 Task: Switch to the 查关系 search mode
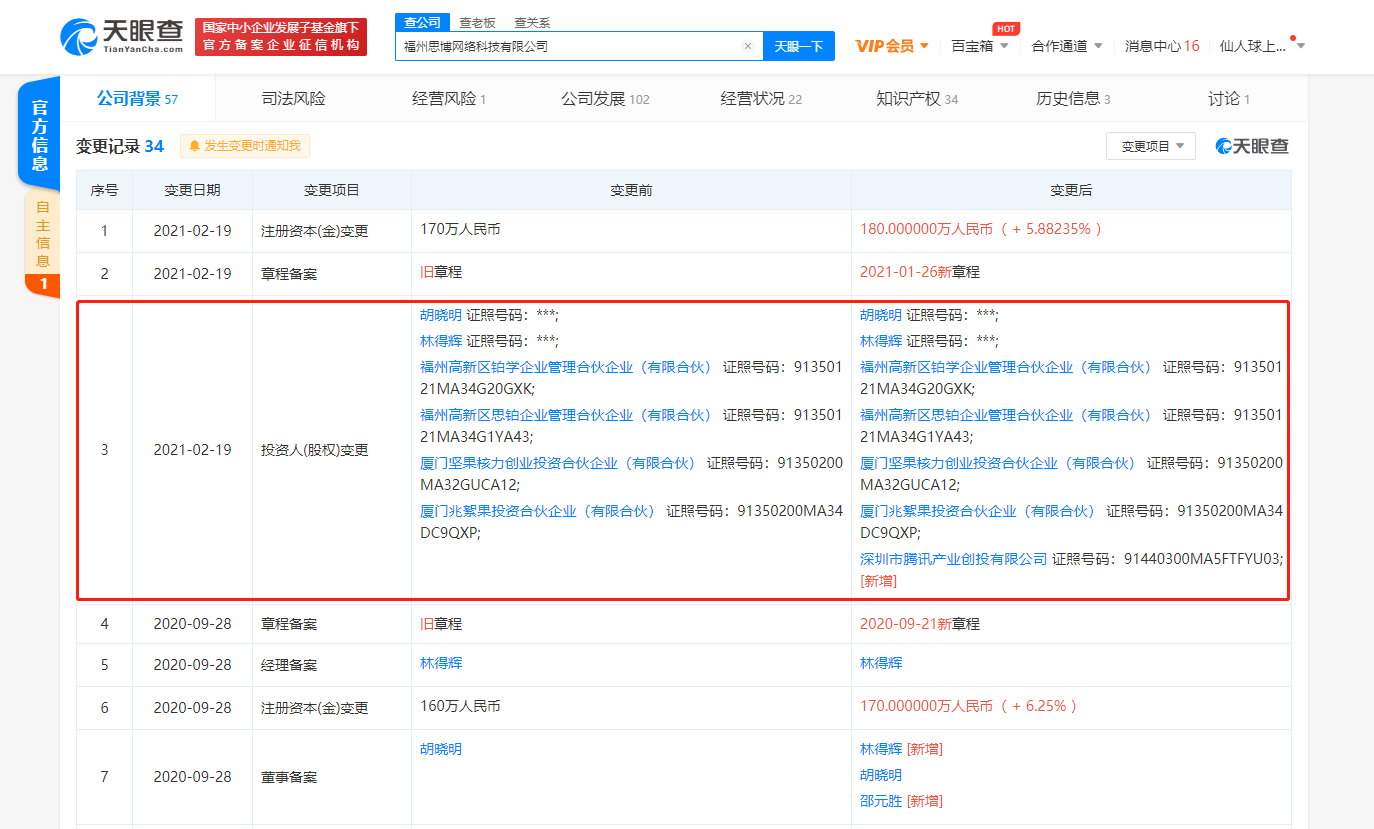[x=532, y=22]
